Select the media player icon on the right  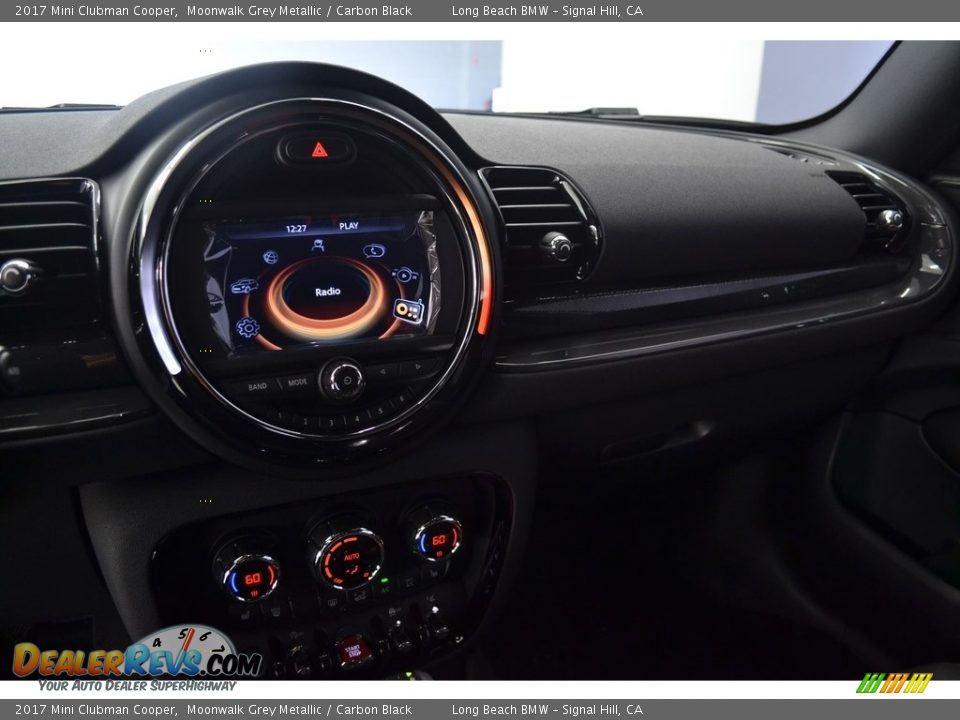(x=404, y=273)
